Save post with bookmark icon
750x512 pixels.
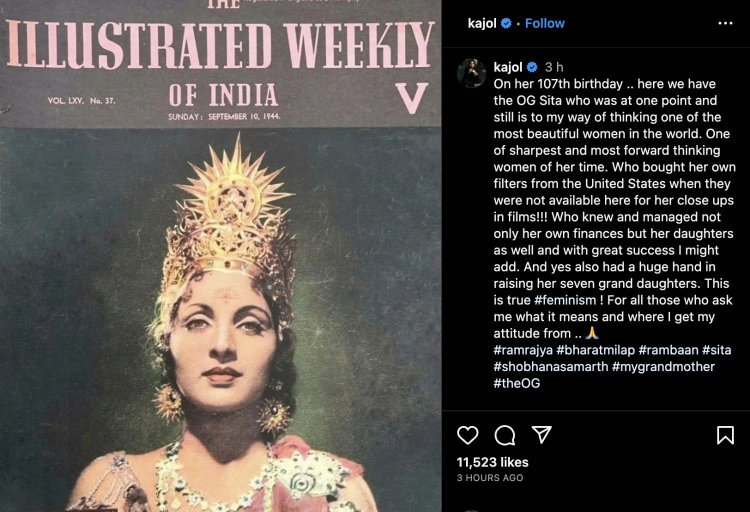[725, 435]
